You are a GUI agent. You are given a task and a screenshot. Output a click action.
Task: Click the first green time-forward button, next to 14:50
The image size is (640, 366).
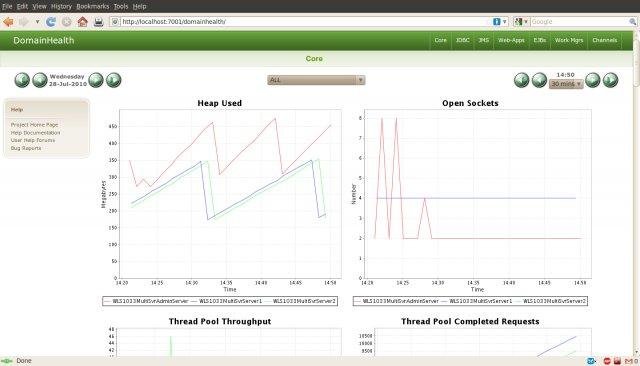point(593,80)
